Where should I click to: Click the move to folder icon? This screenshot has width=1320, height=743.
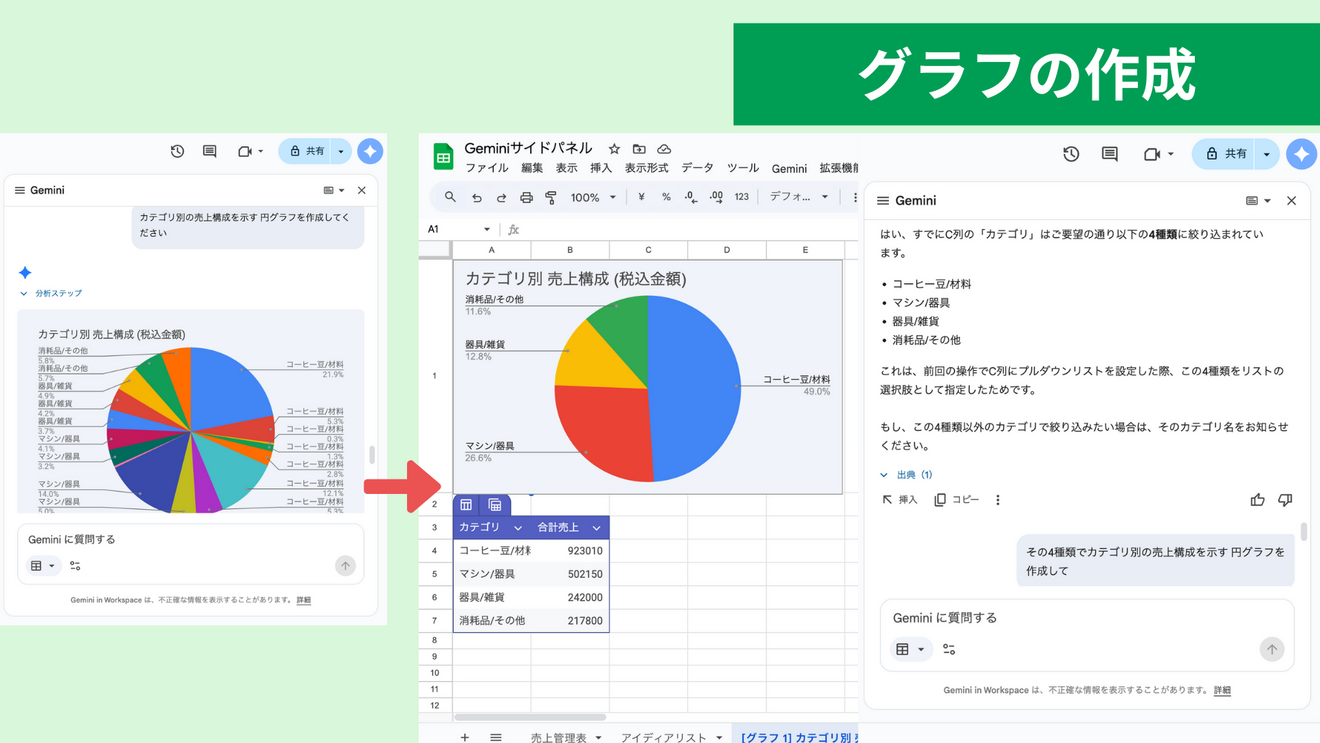point(639,149)
